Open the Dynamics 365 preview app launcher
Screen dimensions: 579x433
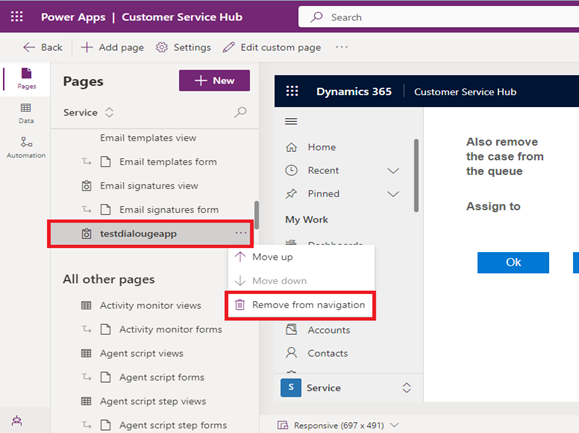click(x=292, y=91)
